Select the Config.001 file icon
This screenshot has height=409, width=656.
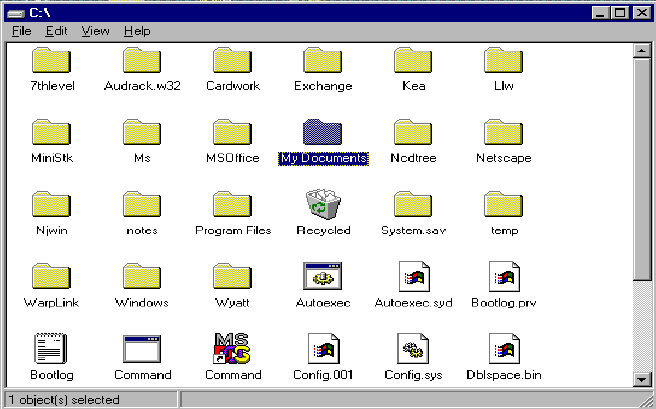(324, 348)
